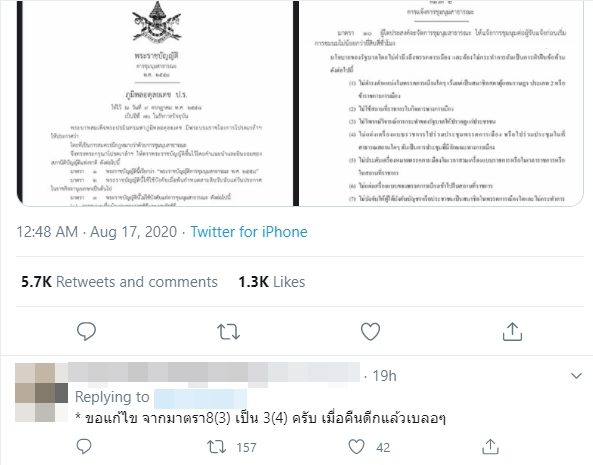This screenshot has width=593, height=465.
Task: Reply to the 19h comment
Action: coord(84,446)
